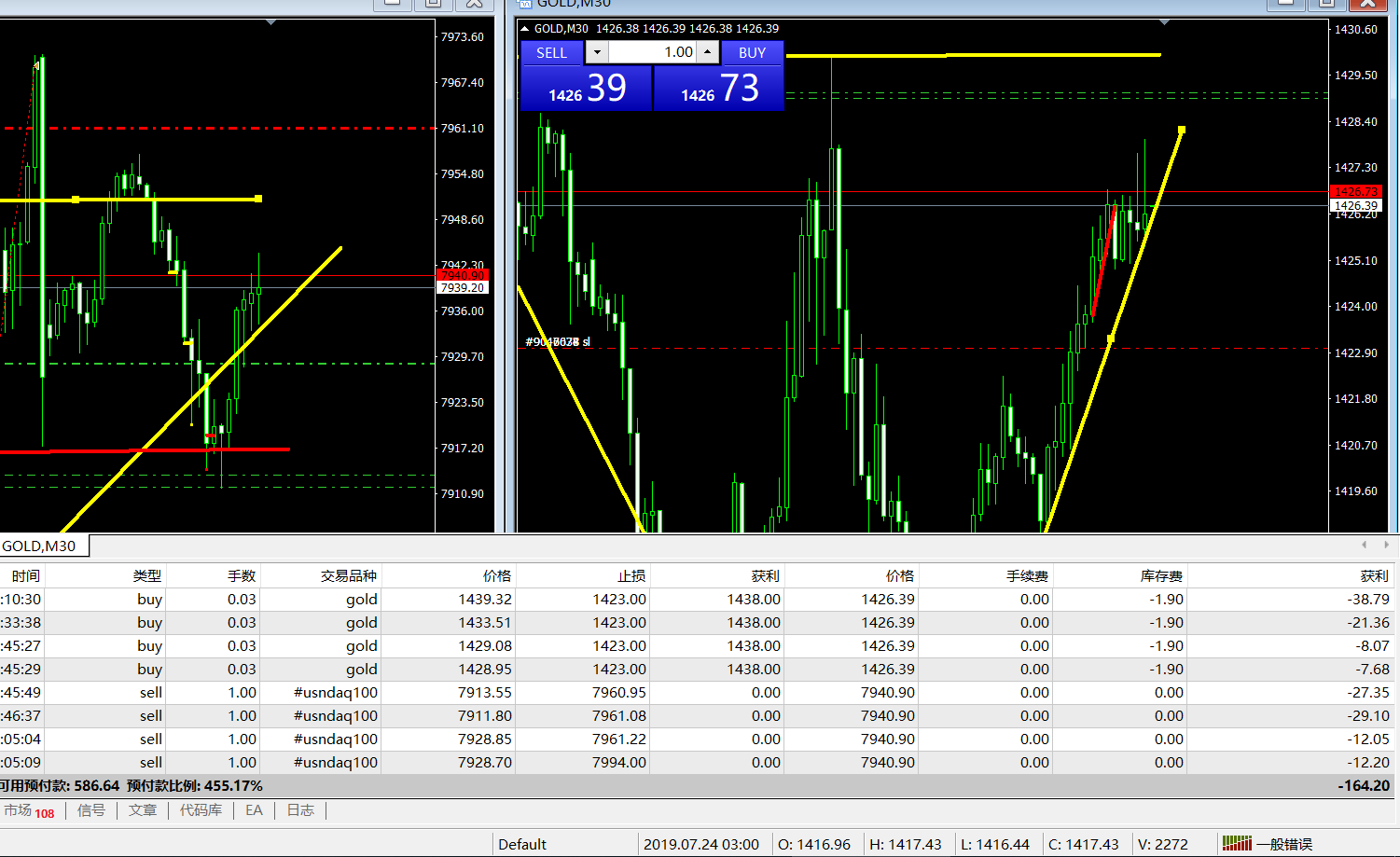Viewport: 1400px width, 857px height.
Task: Click the BUY button in one-click trading panel
Action: click(752, 53)
